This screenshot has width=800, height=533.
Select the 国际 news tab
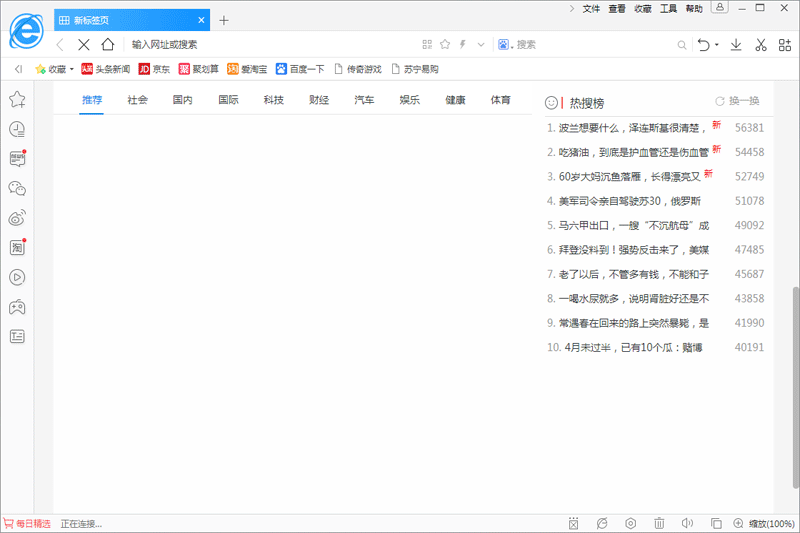(x=228, y=100)
